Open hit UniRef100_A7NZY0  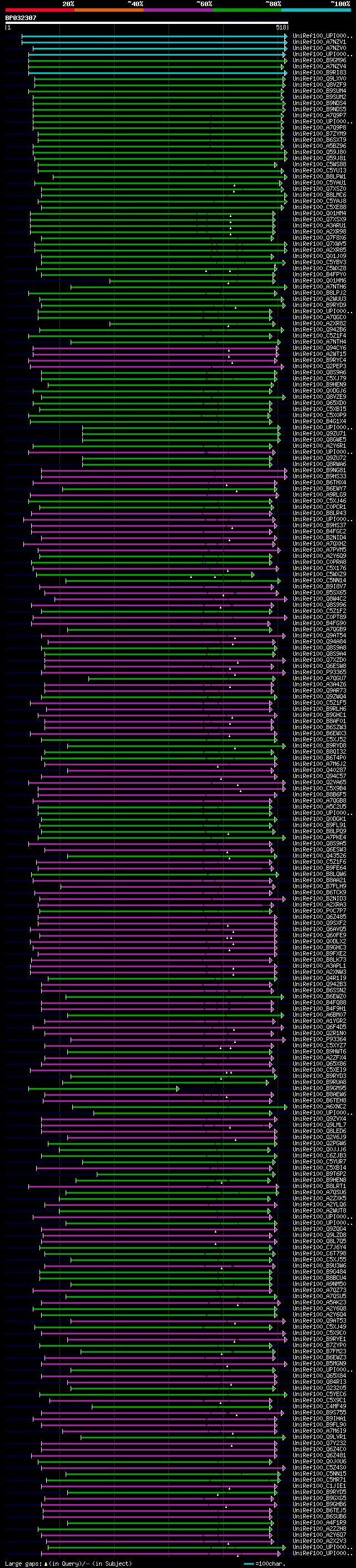[x=319, y=48]
